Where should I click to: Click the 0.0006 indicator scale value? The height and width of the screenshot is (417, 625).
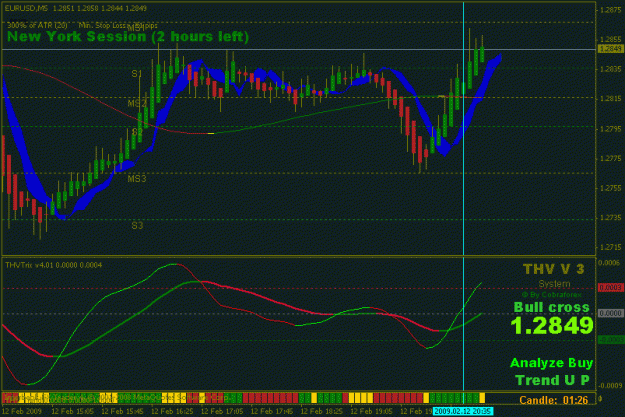611,263
